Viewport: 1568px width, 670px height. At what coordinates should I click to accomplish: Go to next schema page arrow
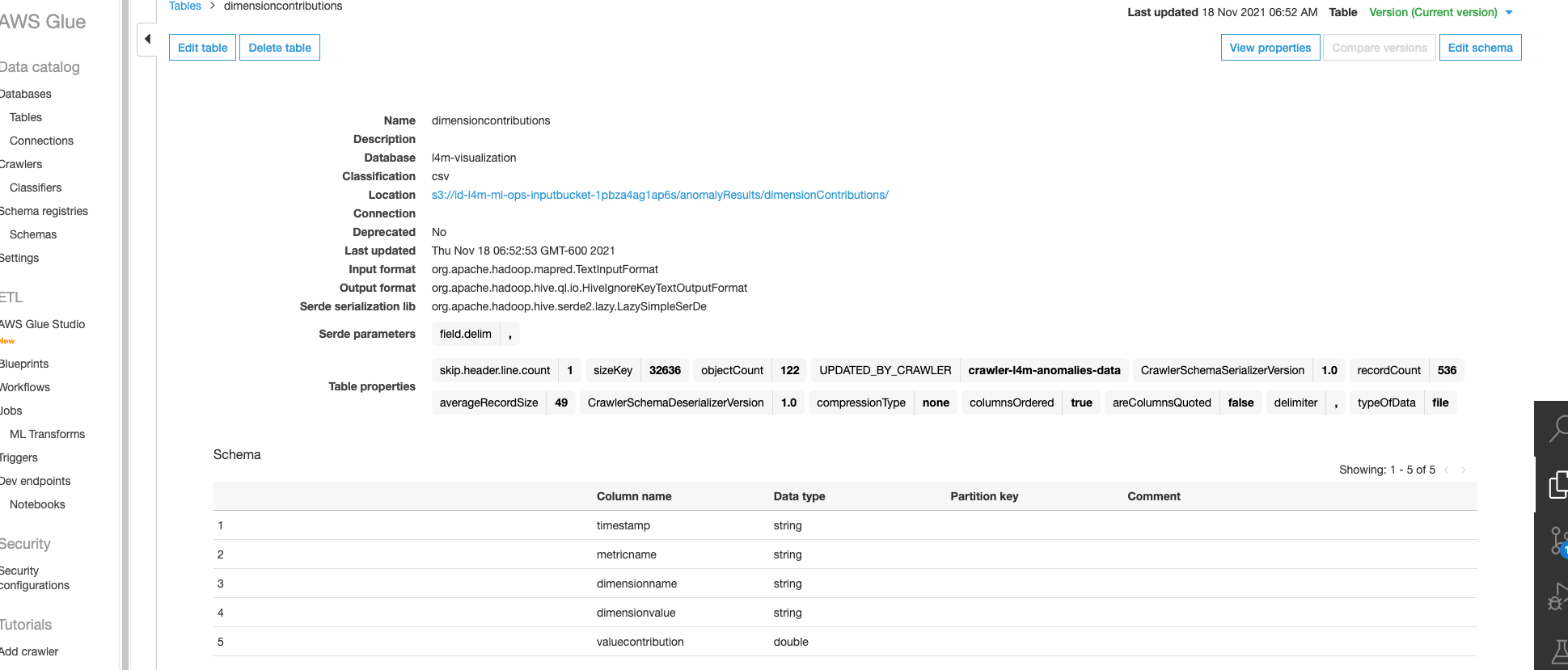1463,470
